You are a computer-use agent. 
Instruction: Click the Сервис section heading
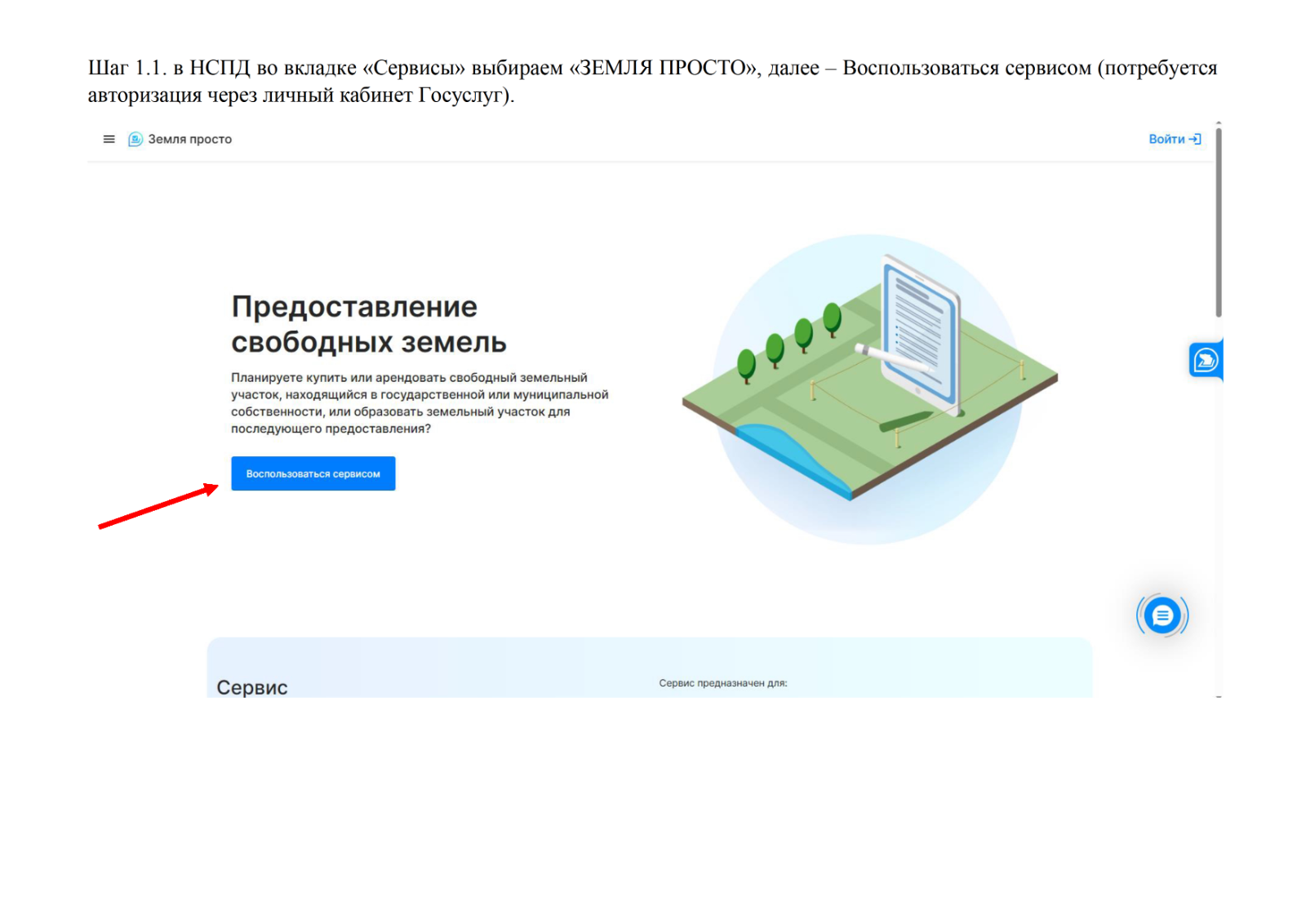[251, 687]
